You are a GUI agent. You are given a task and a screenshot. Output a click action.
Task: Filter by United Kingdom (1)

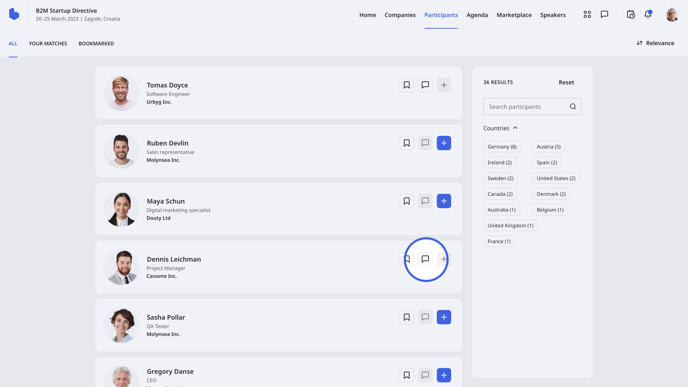[x=510, y=226]
